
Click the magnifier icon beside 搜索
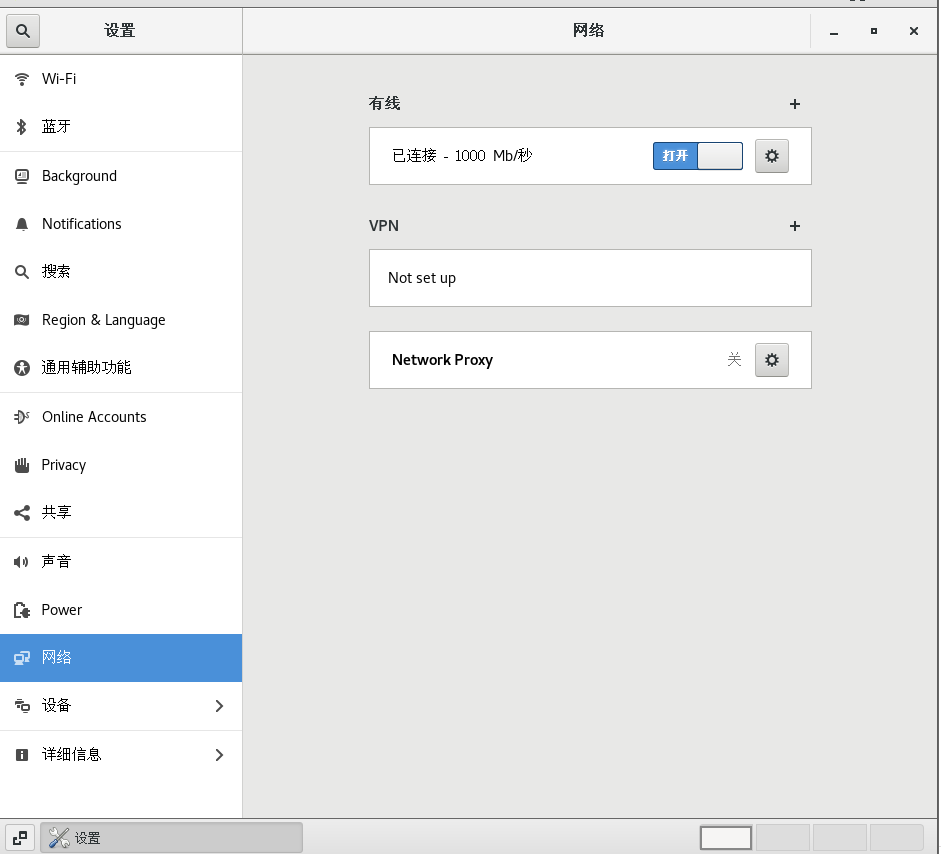coord(22,272)
